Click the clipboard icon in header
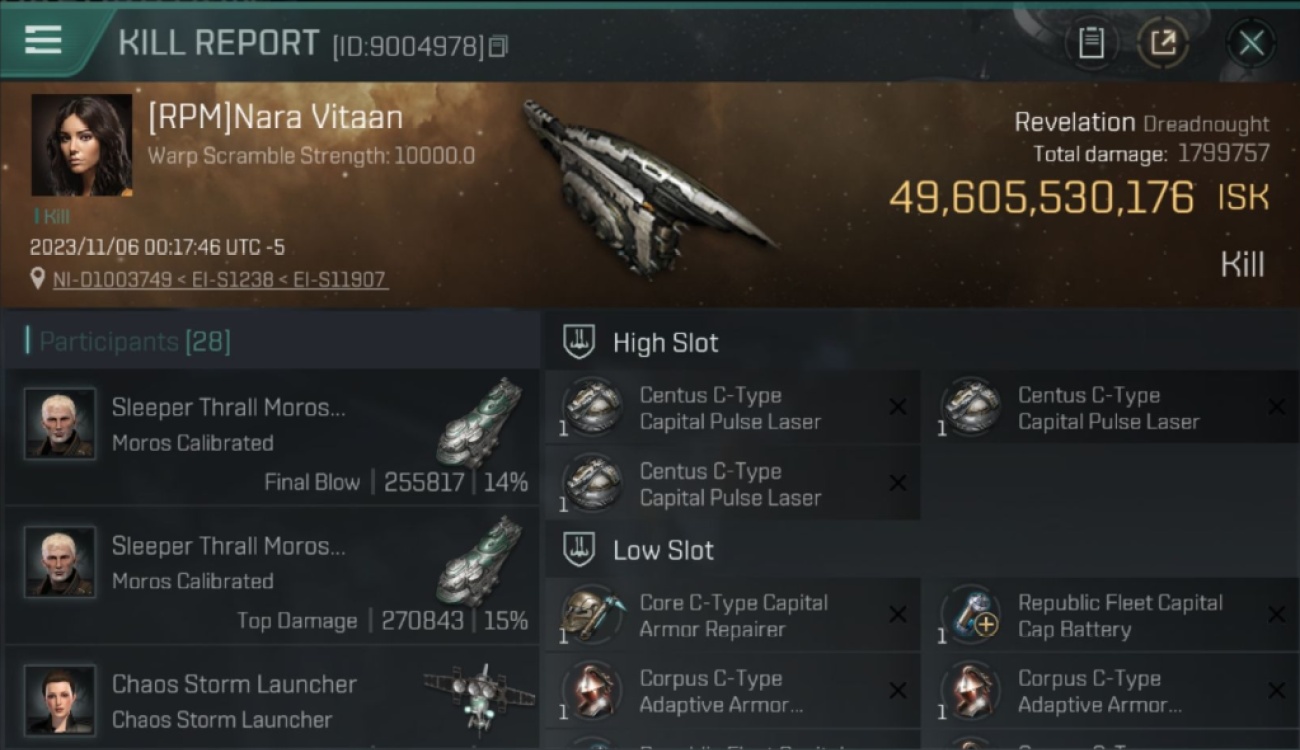1300x750 pixels. tap(1091, 43)
